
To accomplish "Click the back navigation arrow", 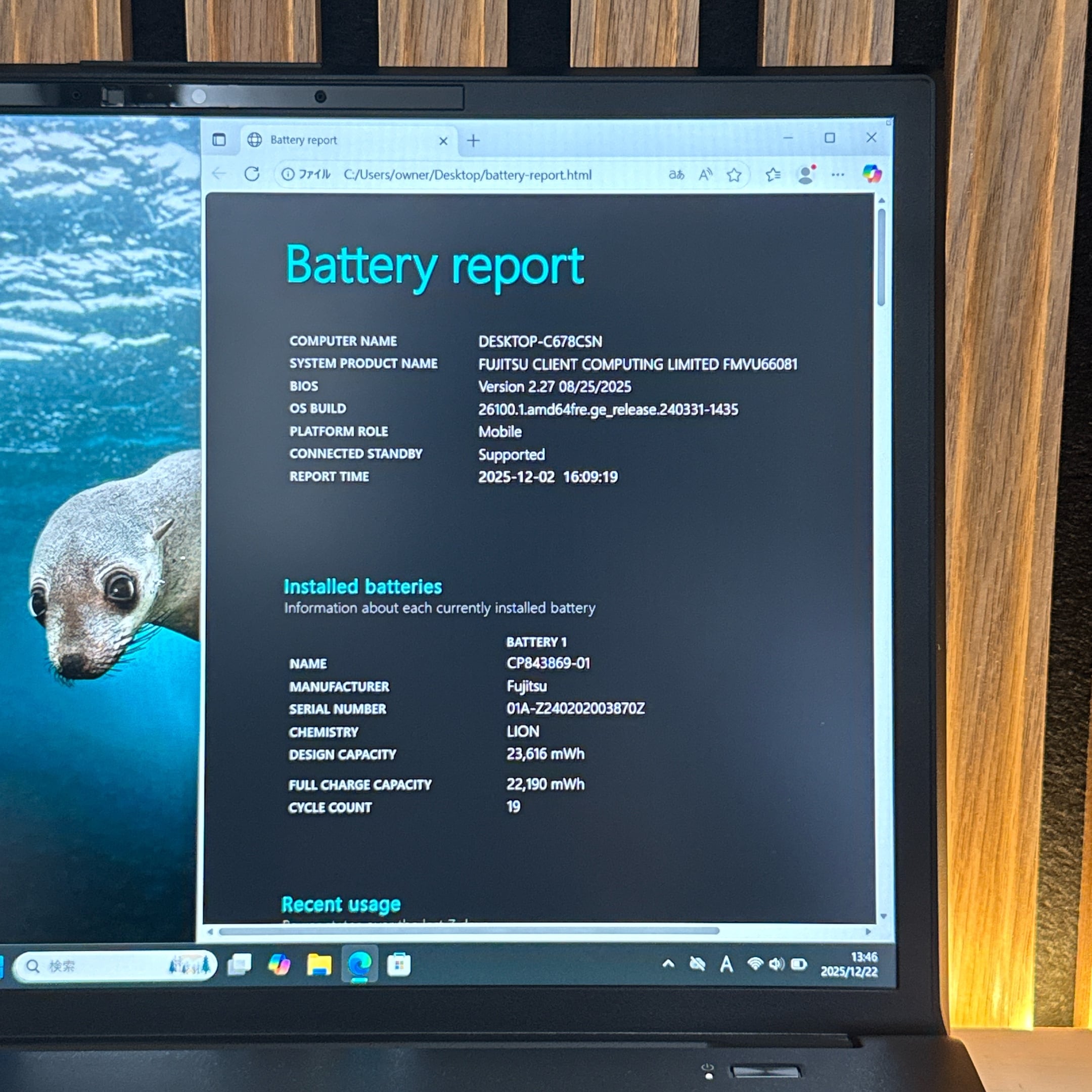I will pos(219,173).
